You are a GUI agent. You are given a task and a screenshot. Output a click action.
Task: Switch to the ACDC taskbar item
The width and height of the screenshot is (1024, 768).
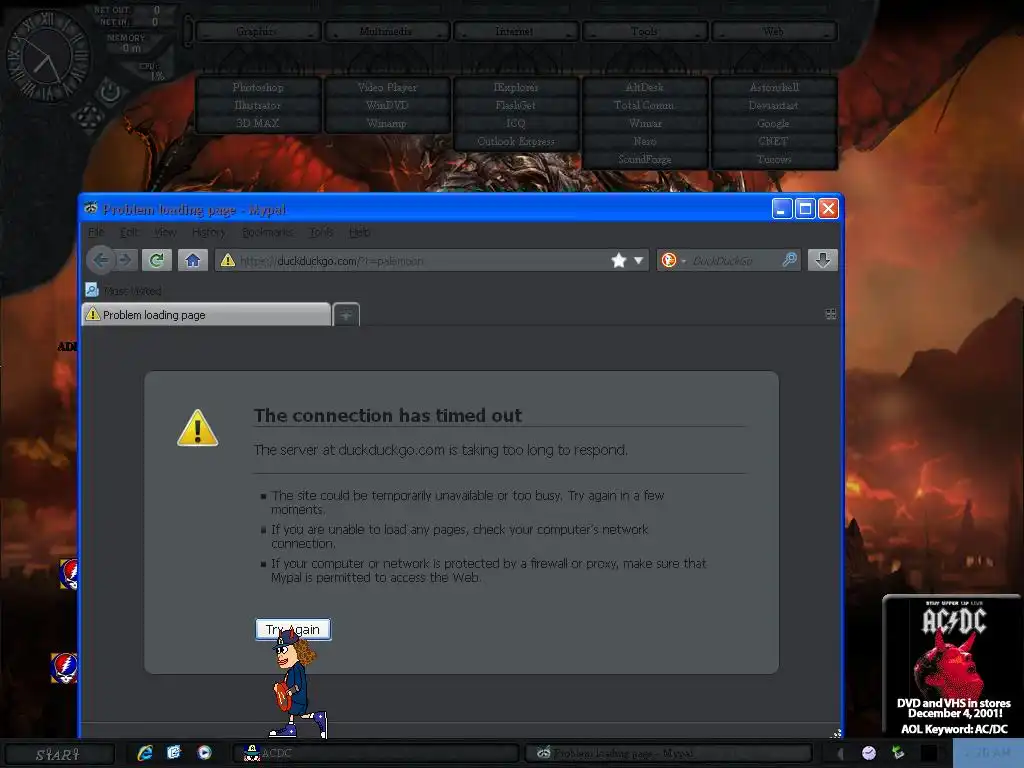pyautogui.click(x=376, y=754)
